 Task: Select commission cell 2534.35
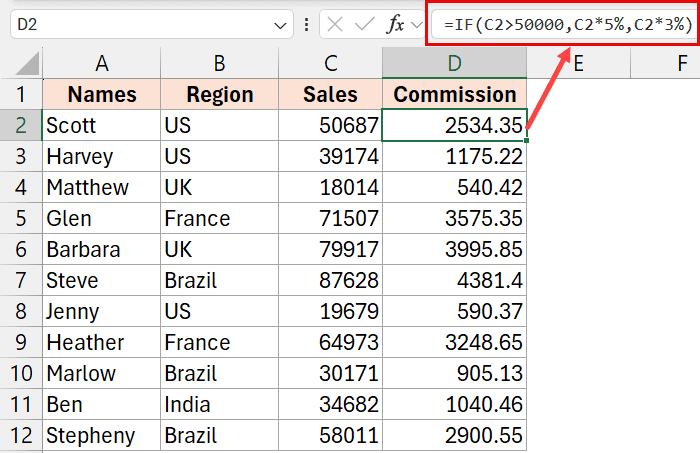(x=454, y=125)
